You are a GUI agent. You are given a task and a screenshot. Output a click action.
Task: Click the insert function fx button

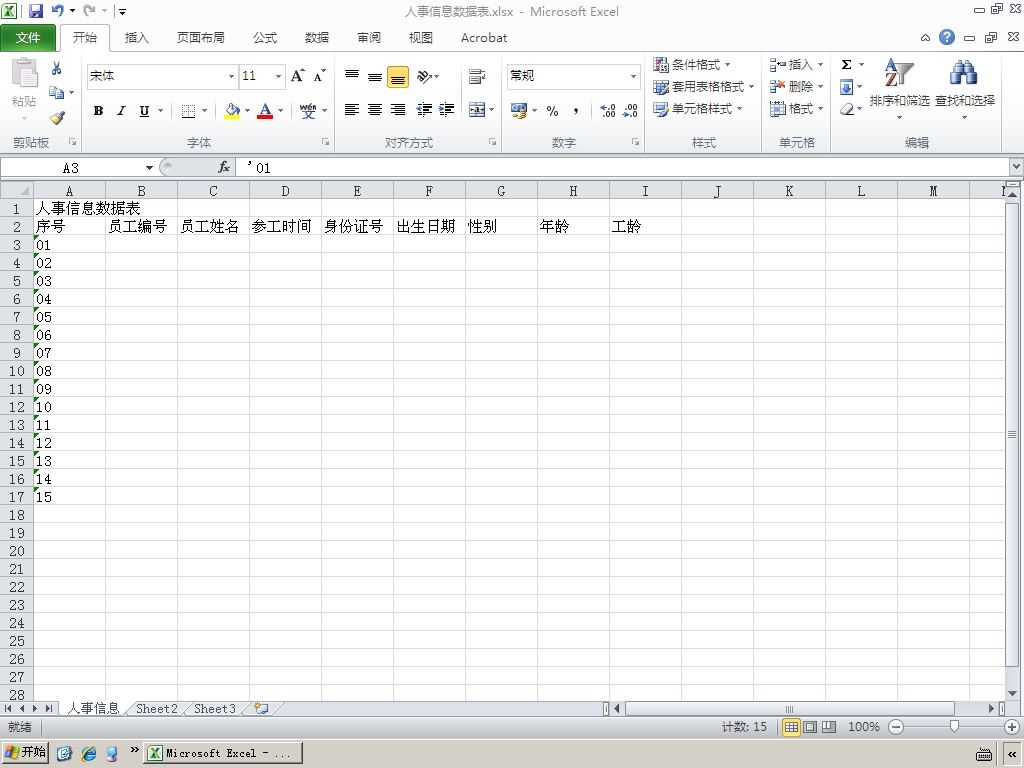click(223, 167)
